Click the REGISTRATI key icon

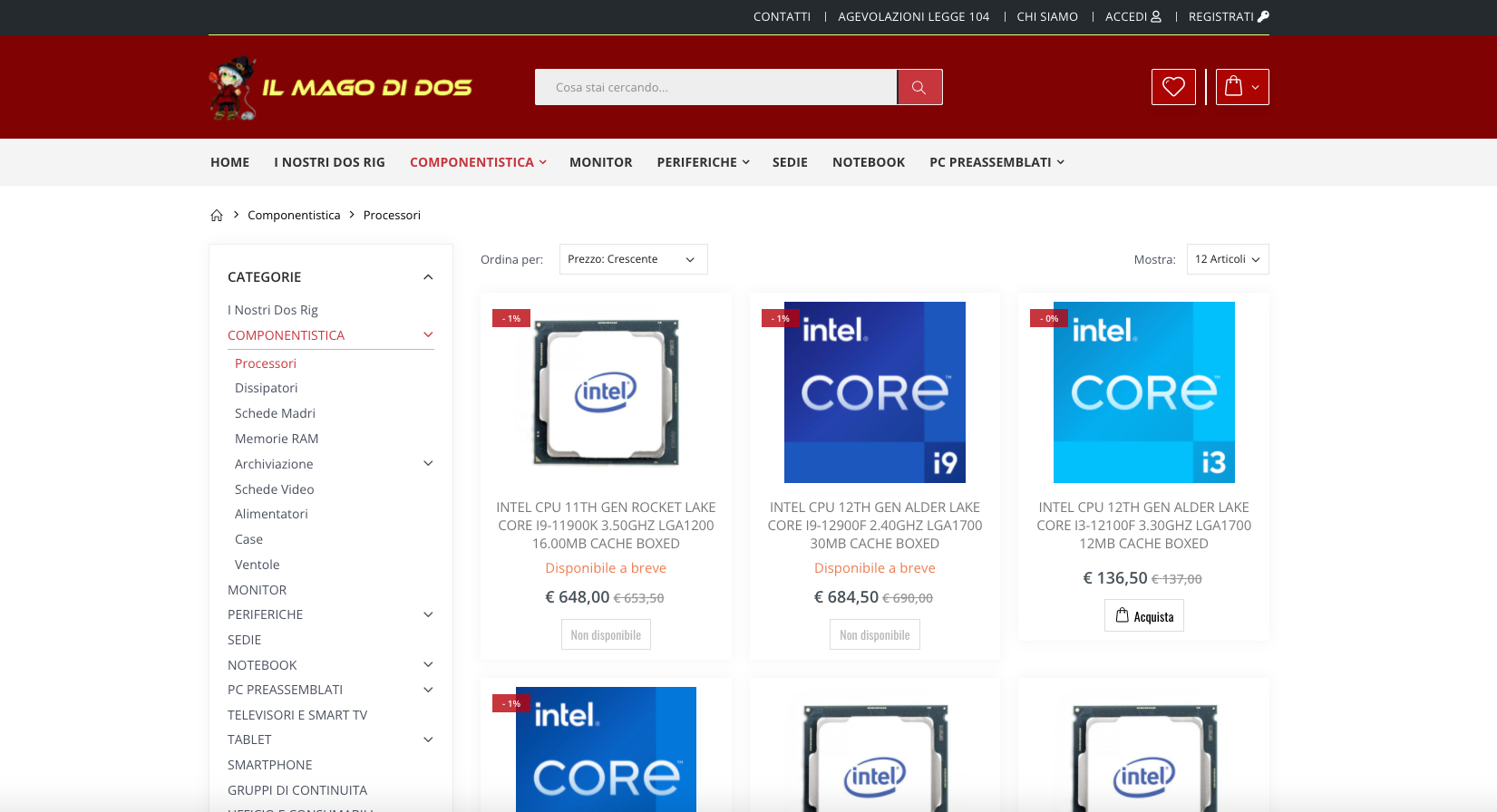click(1263, 16)
